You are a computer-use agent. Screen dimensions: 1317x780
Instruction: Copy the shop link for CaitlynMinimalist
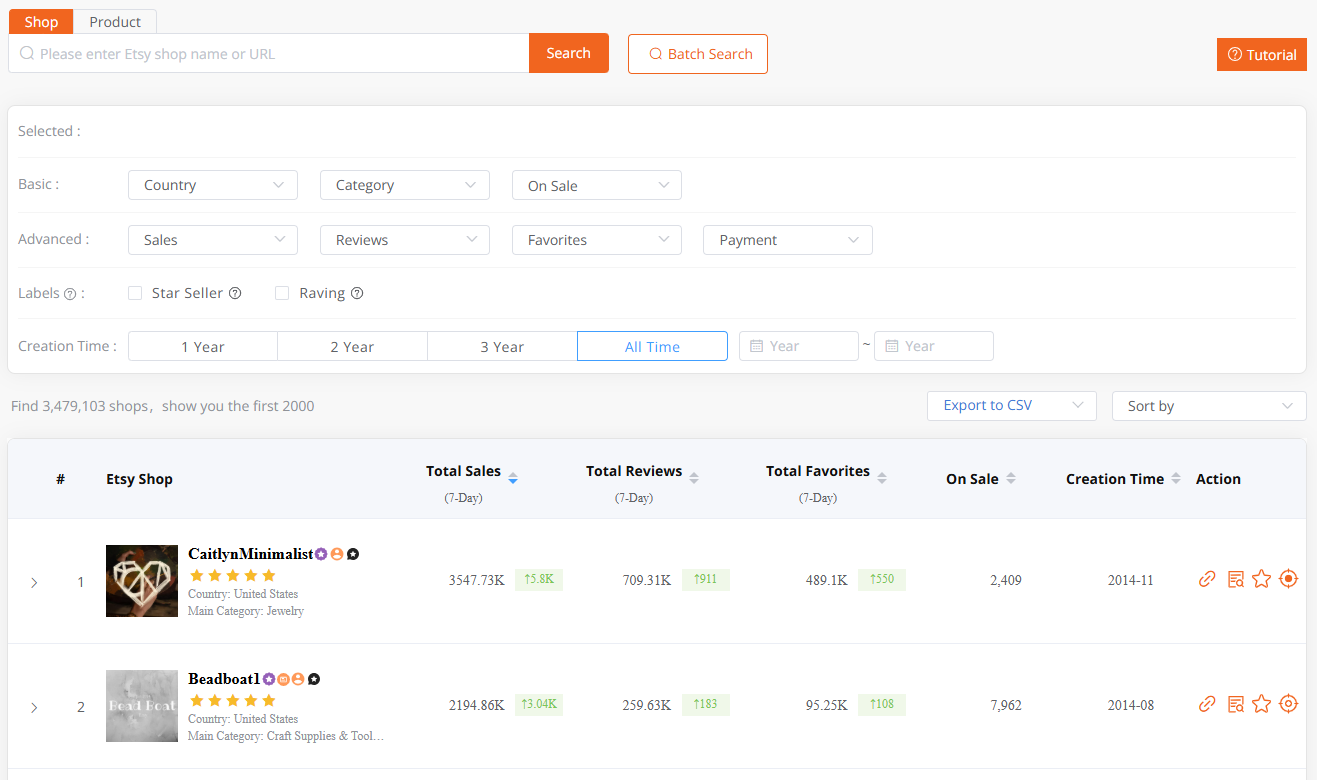[1206, 578]
